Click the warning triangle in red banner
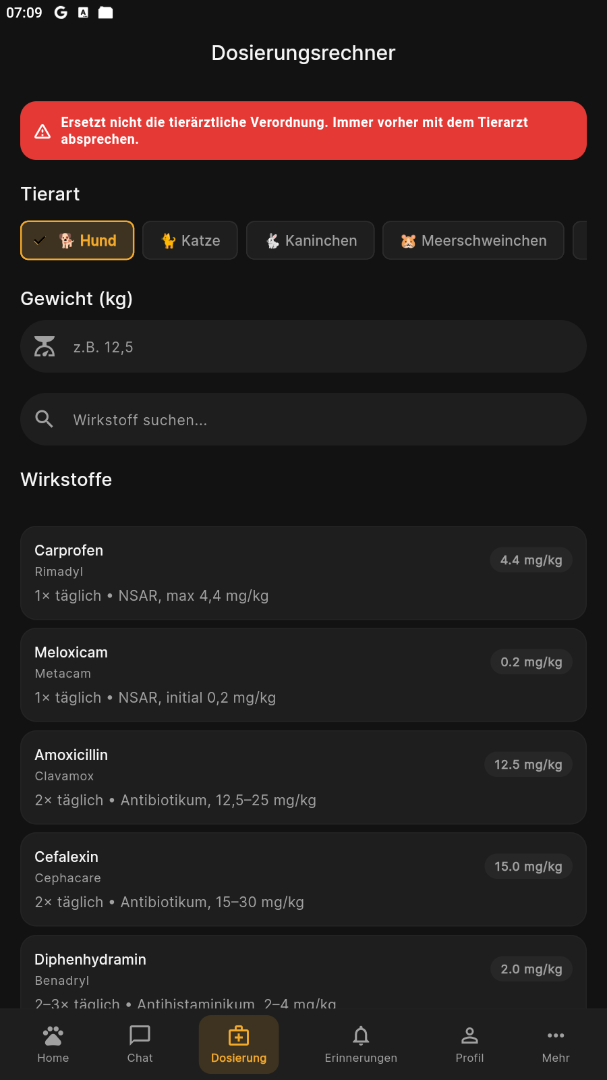Image resolution: width=607 pixels, height=1080 pixels. click(x=43, y=131)
